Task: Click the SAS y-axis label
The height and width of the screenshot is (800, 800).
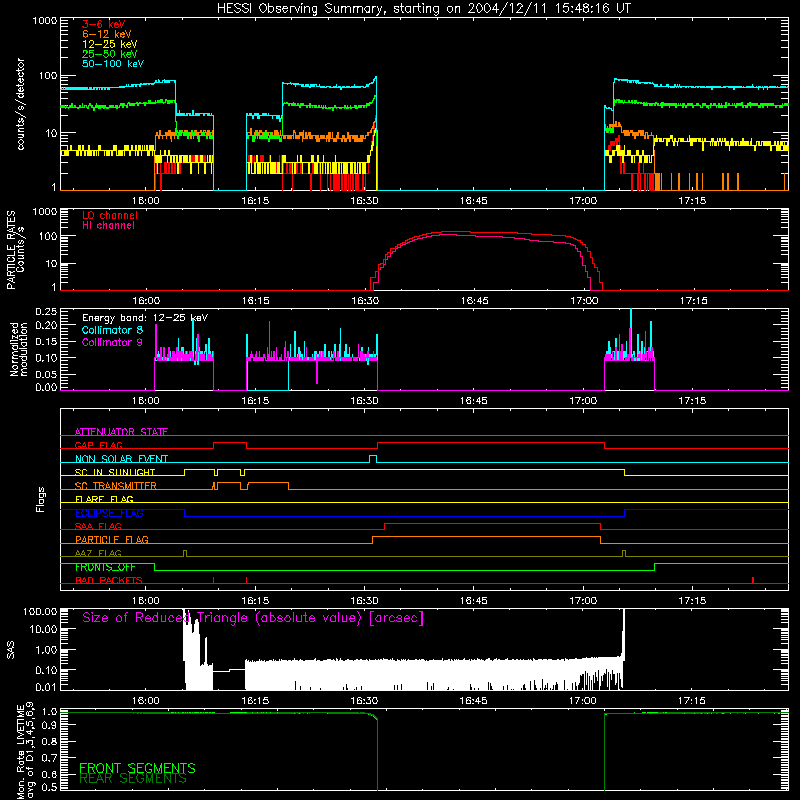Action: click(11, 650)
